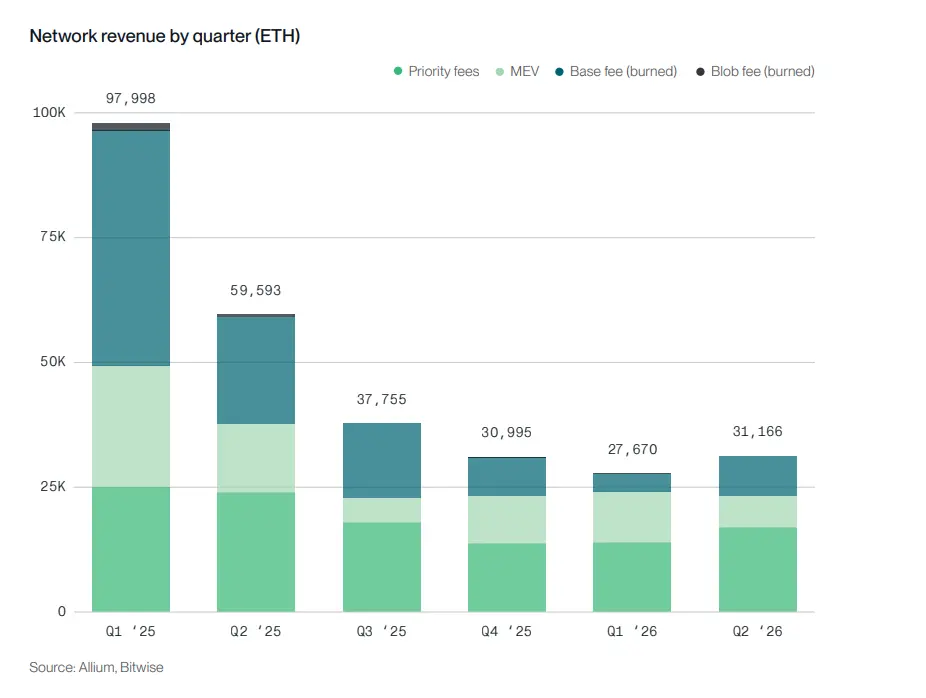Click the Q1 '26 axis label
Image resolution: width=926 pixels, height=698 pixels.
pyautogui.click(x=632, y=631)
